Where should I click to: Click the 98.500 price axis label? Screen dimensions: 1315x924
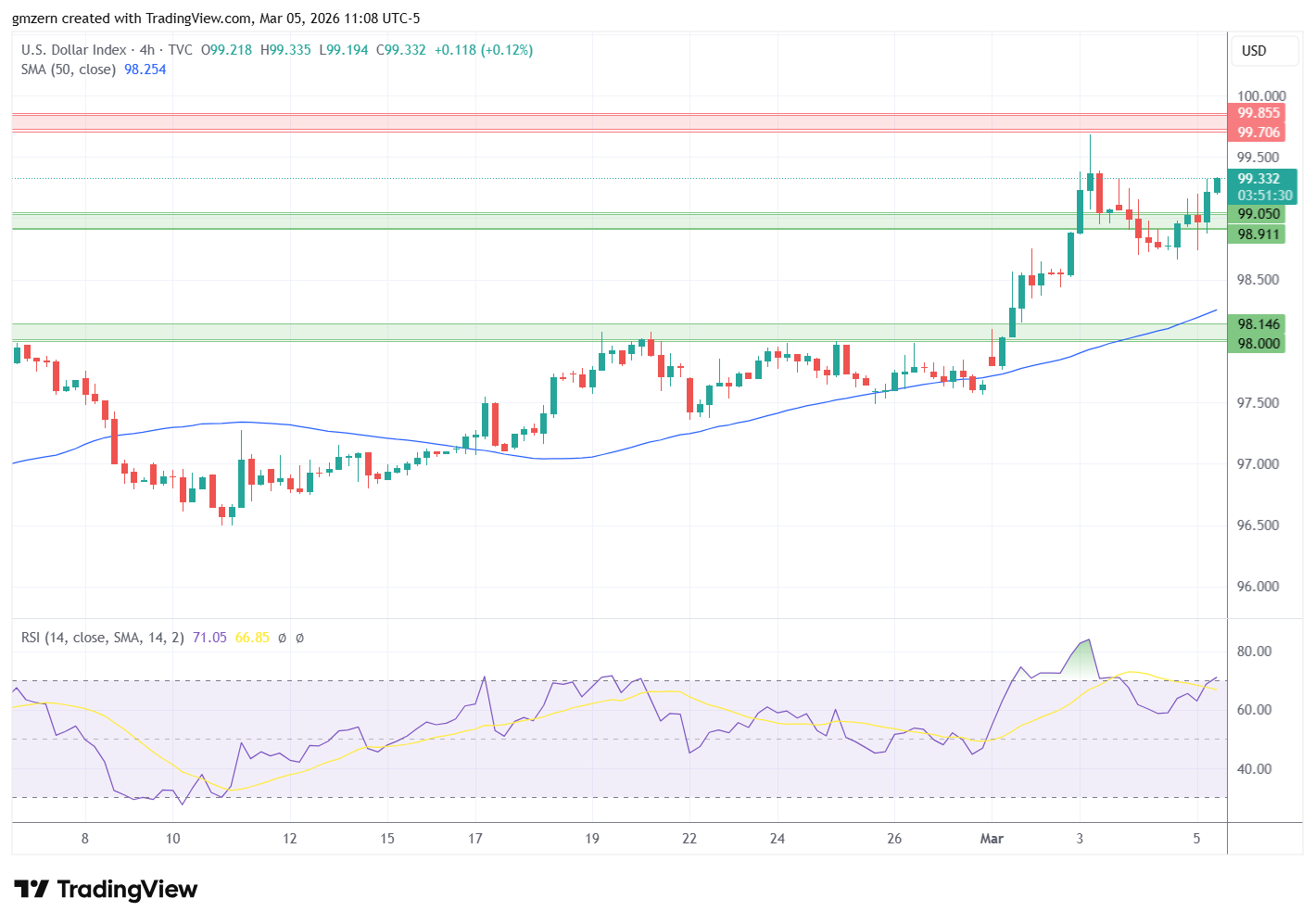pyautogui.click(x=1258, y=280)
